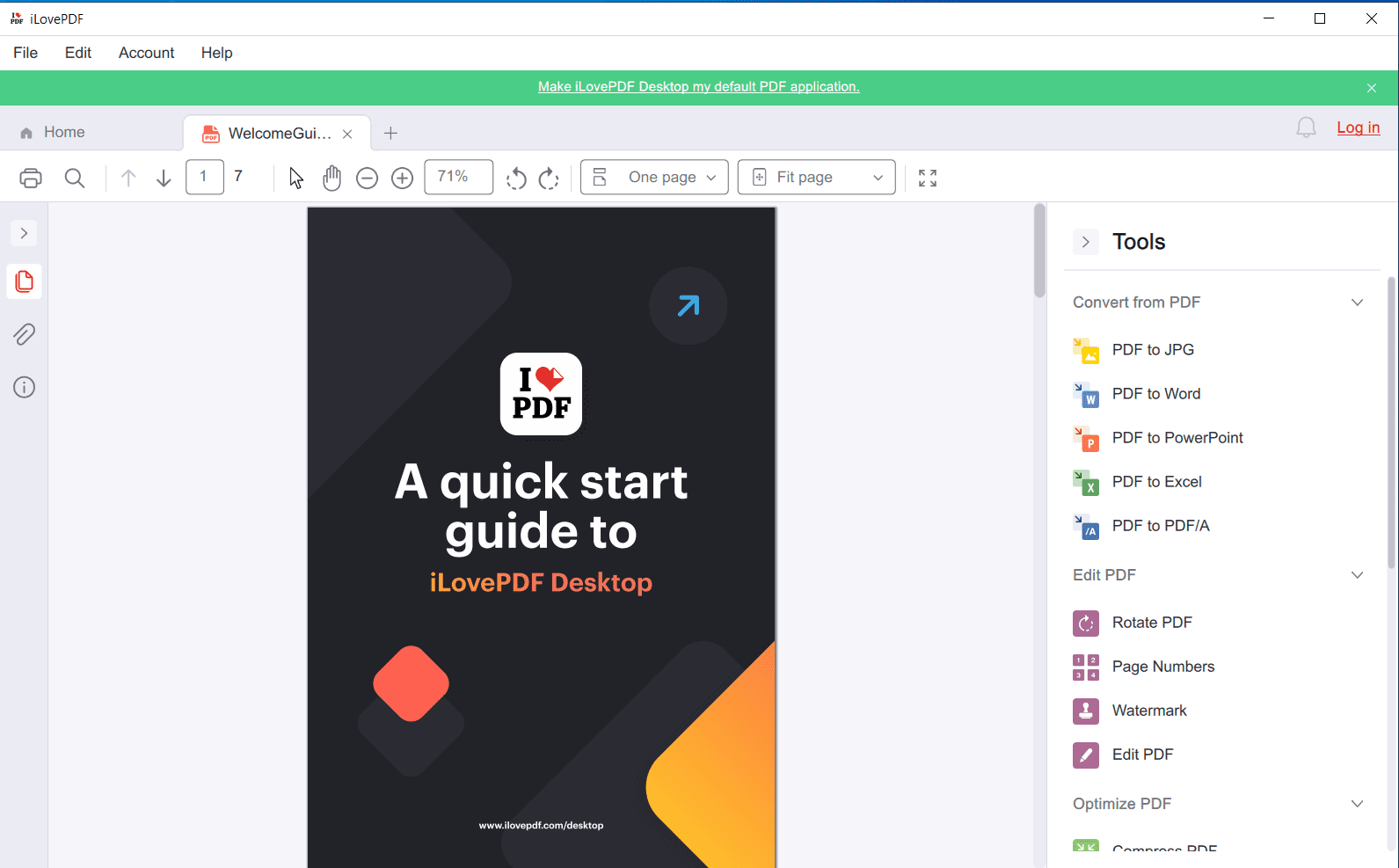Switch to the Home tab
This screenshot has height=868, width=1399.
[x=53, y=133]
